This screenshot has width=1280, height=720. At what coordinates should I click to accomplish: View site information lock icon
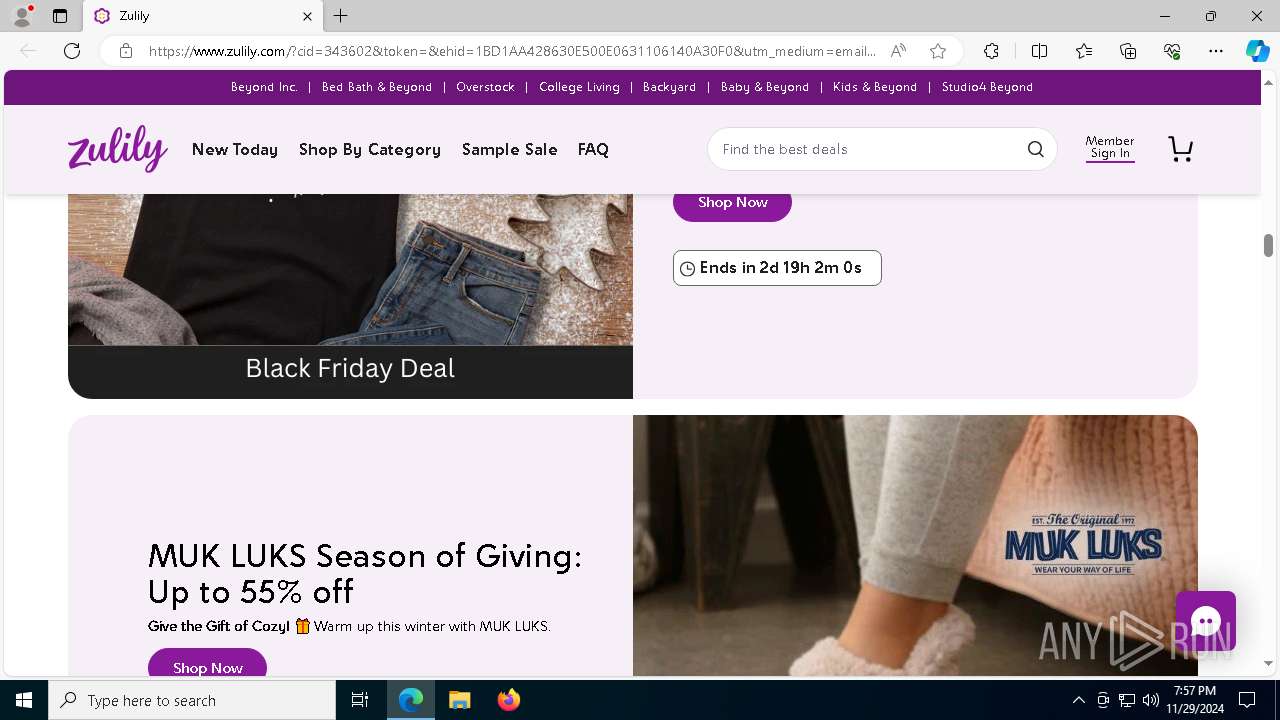coord(125,51)
